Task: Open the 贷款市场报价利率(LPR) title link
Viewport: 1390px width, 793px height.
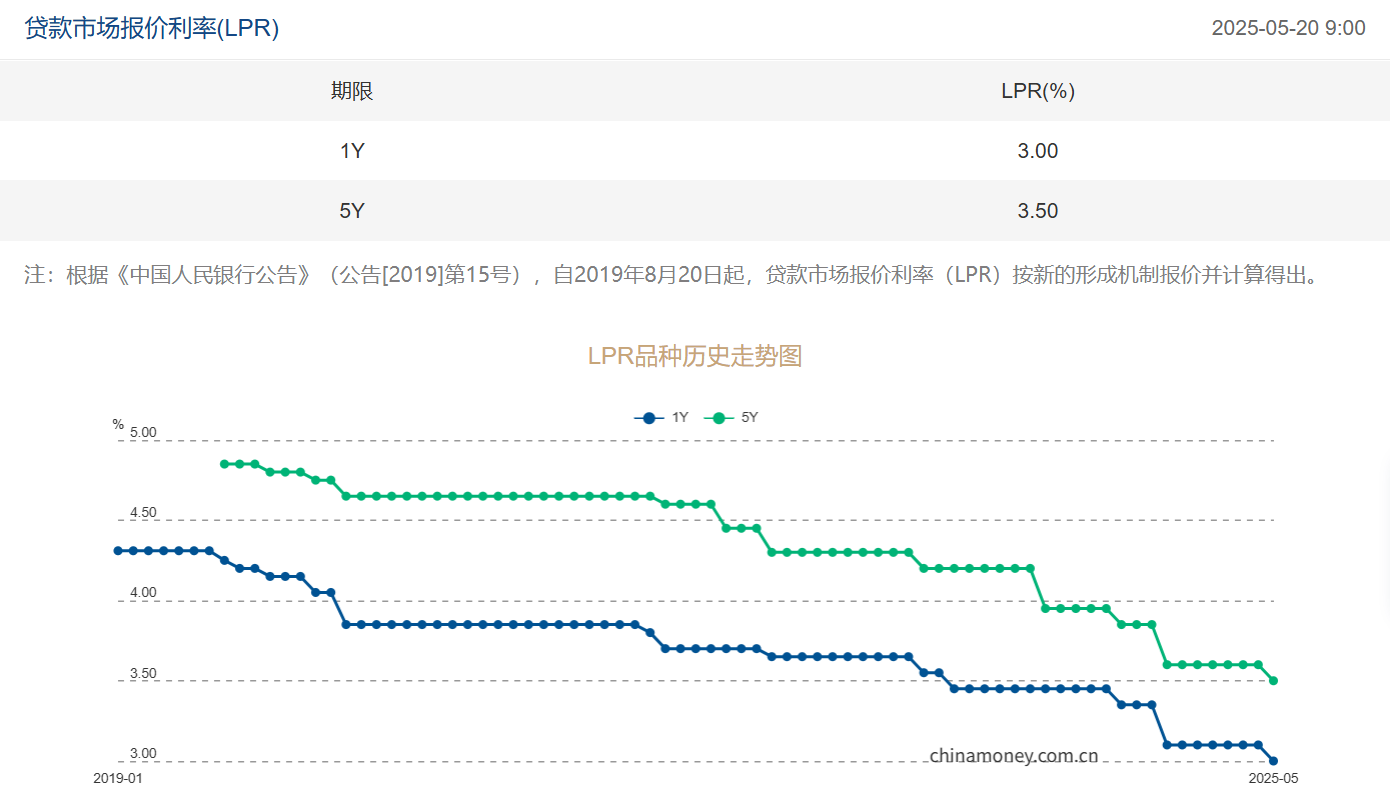Action: pyautogui.click(x=152, y=28)
